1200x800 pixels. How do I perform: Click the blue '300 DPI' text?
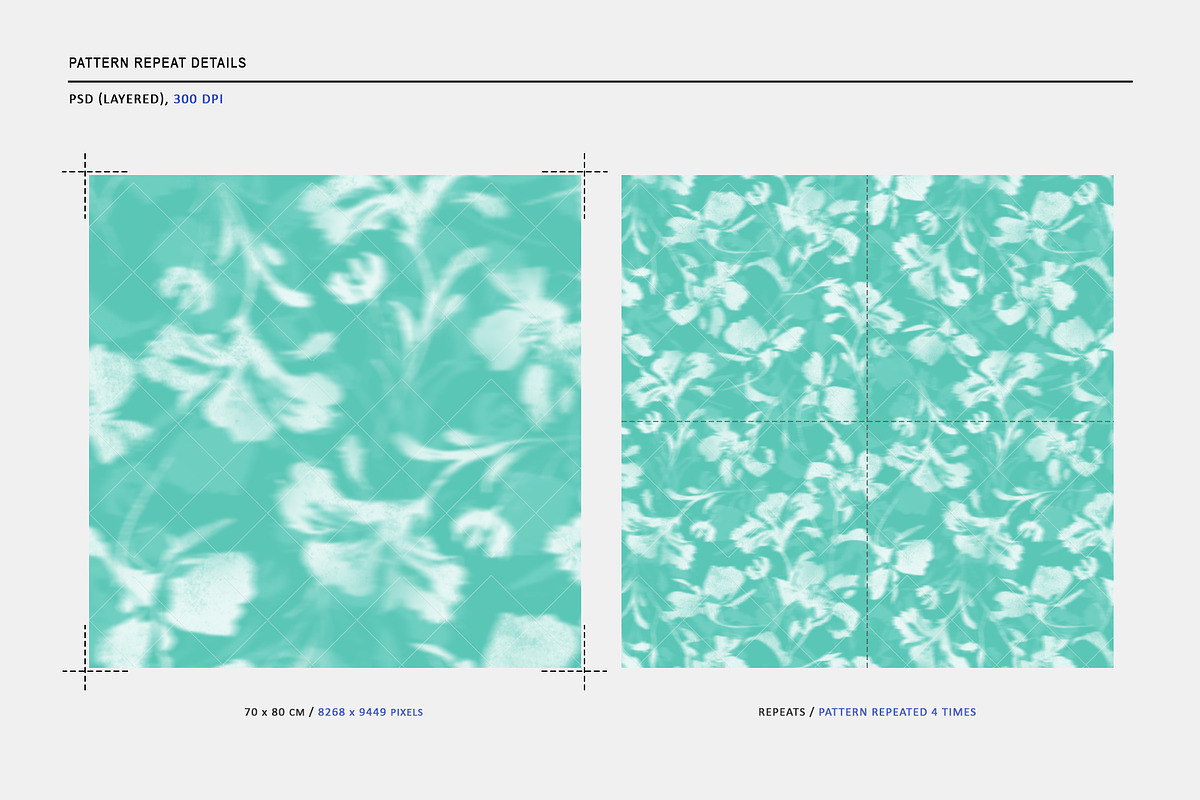(x=198, y=100)
